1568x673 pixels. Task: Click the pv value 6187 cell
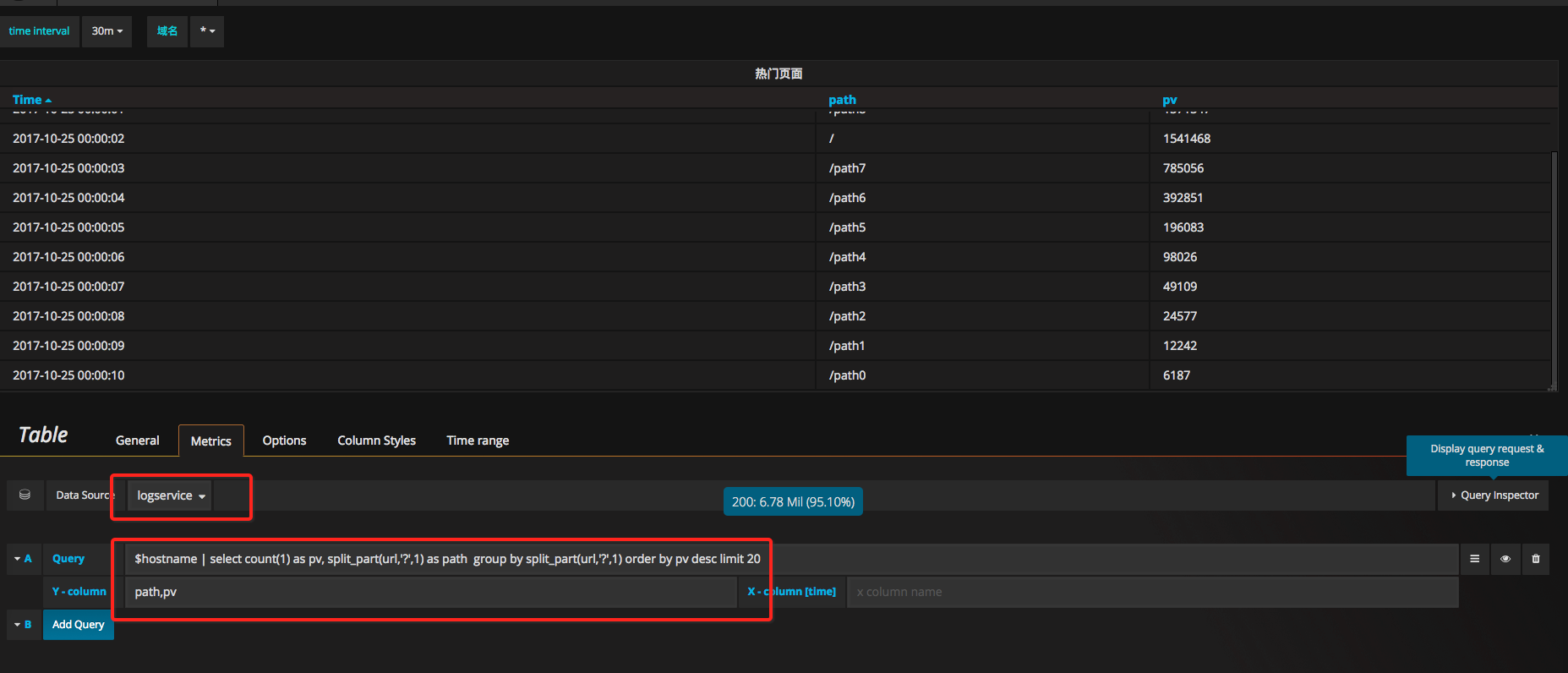coord(1177,375)
